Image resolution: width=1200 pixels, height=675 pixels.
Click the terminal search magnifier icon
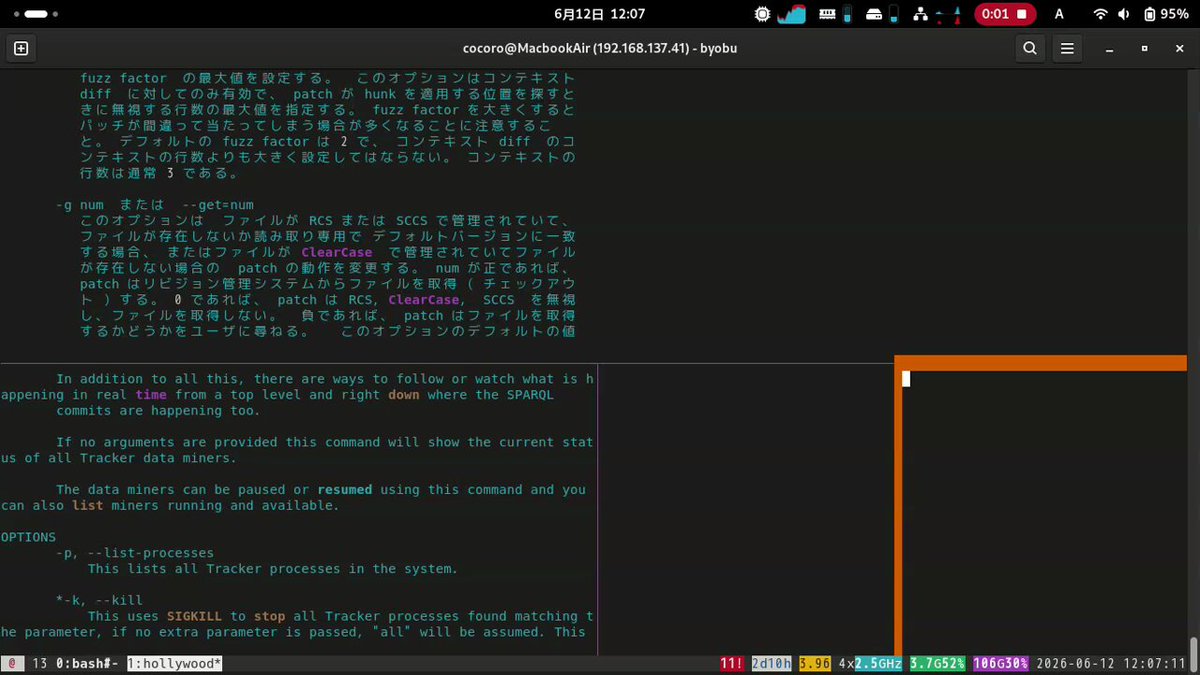click(1030, 48)
